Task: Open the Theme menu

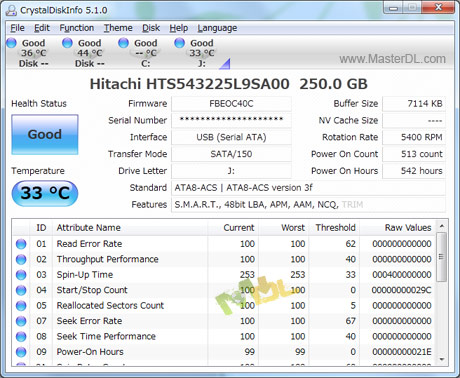Action: [x=118, y=28]
